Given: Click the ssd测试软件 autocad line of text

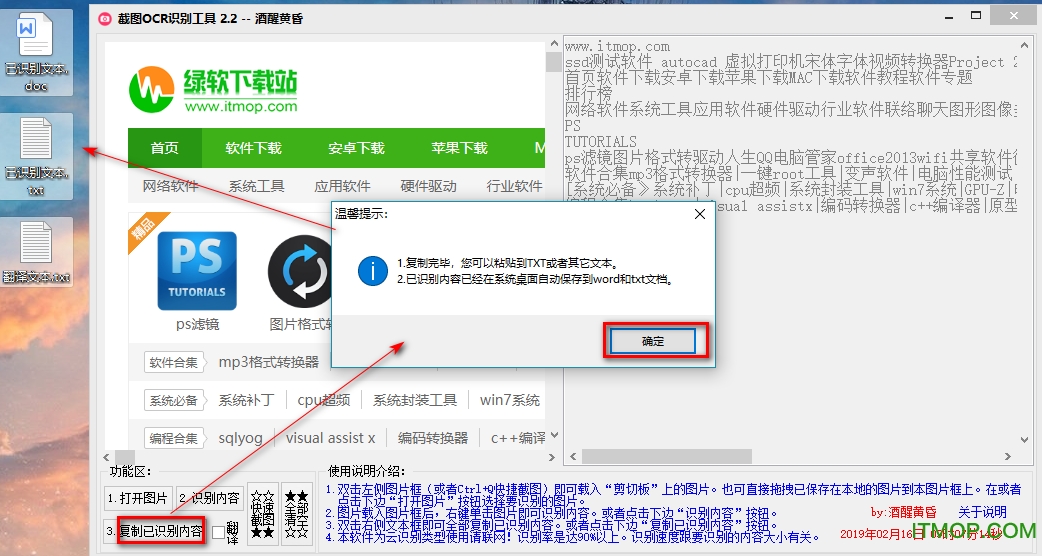Looking at the screenshot, I should 791,62.
